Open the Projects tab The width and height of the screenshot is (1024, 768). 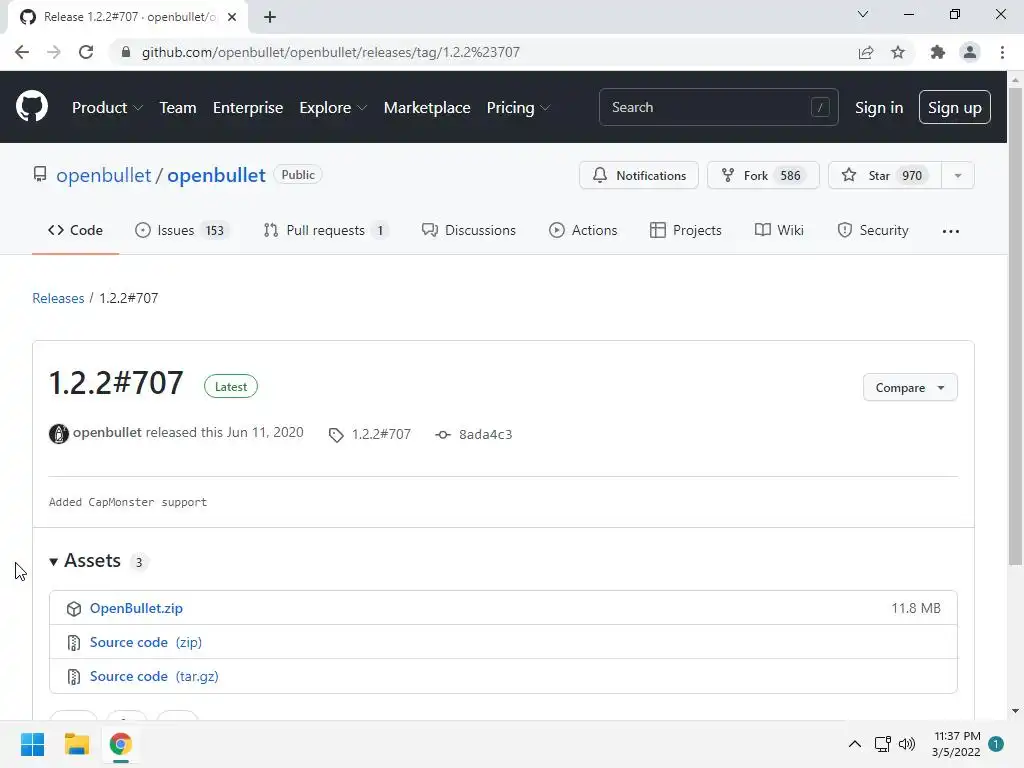coord(686,230)
